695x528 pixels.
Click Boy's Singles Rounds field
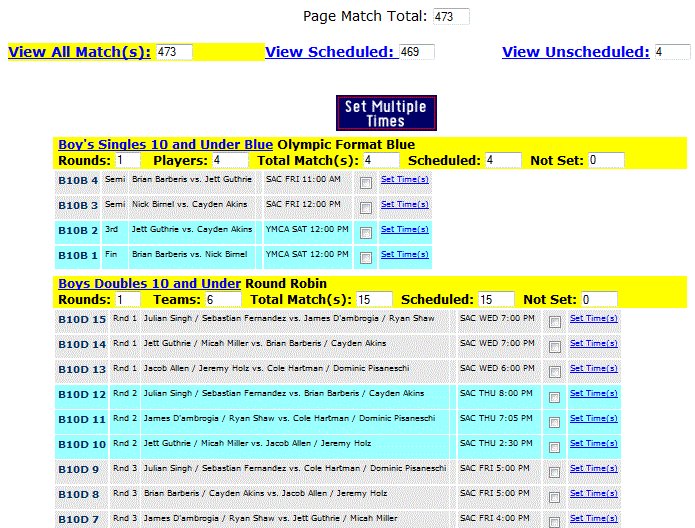pos(128,160)
